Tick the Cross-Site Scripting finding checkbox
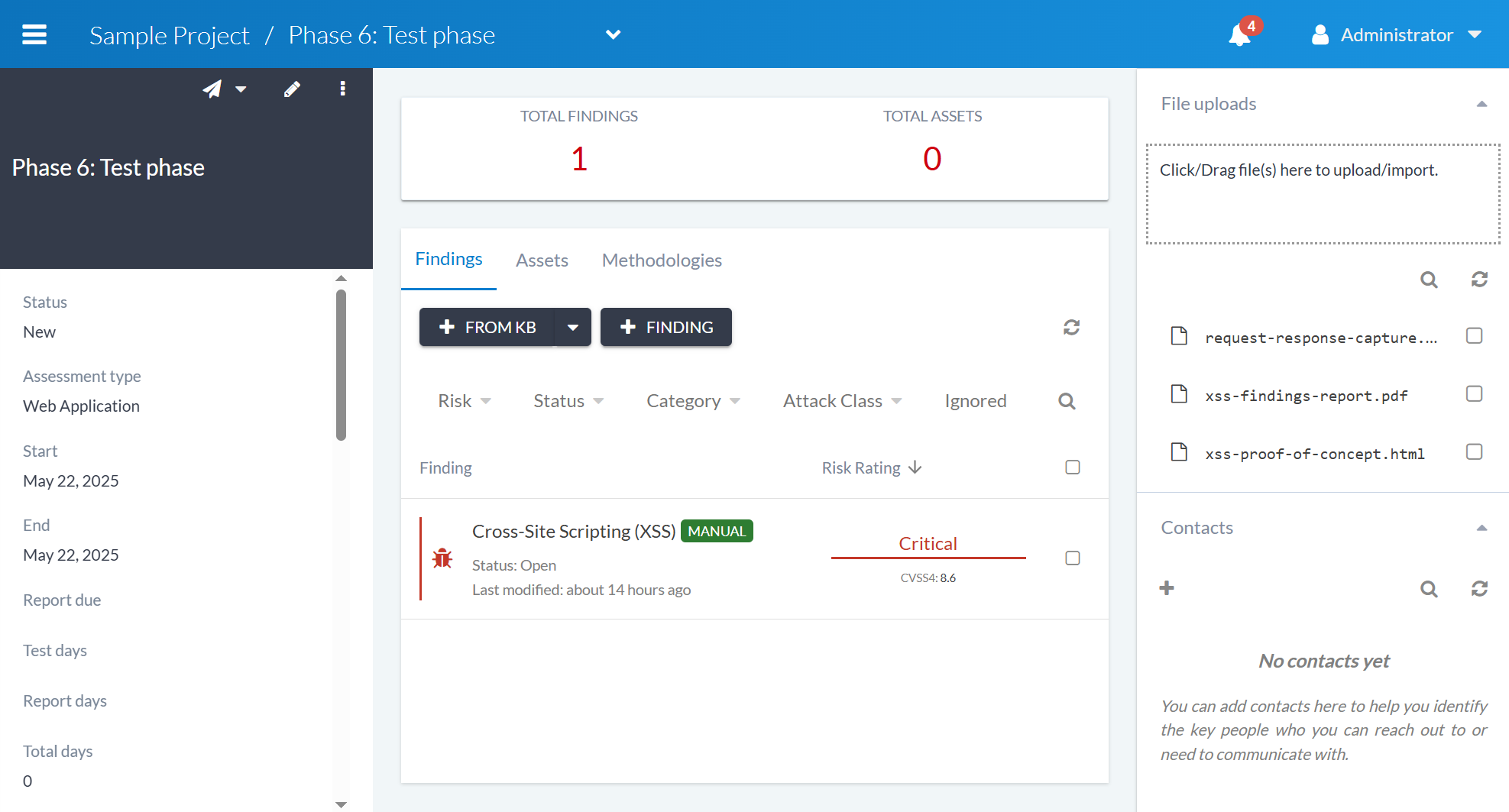Screen dimensions: 1509x812 1073,558
